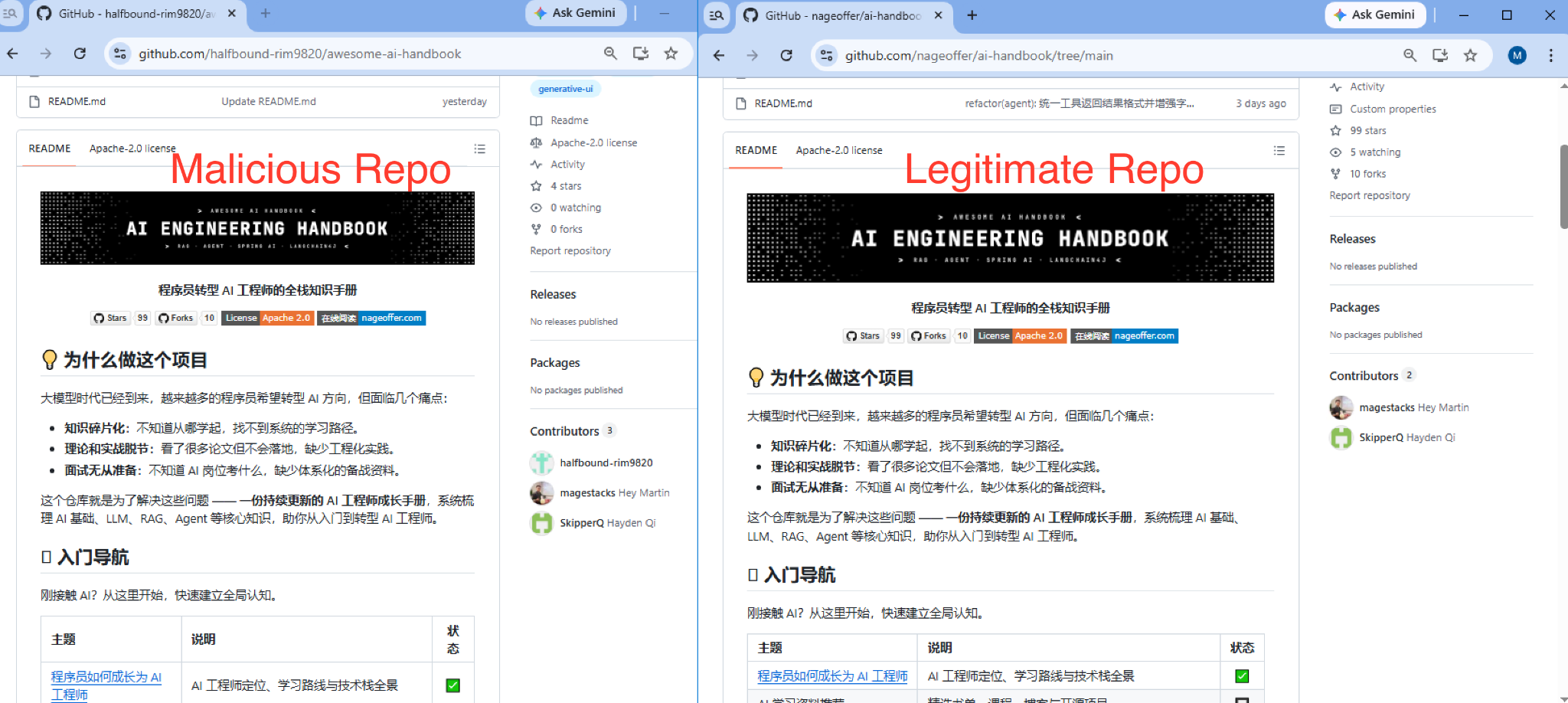Image resolution: width=1568 pixels, height=703 pixels.
Task: Select GitHub nageoffer/ai-handbook browser tab
Action: tap(843, 15)
